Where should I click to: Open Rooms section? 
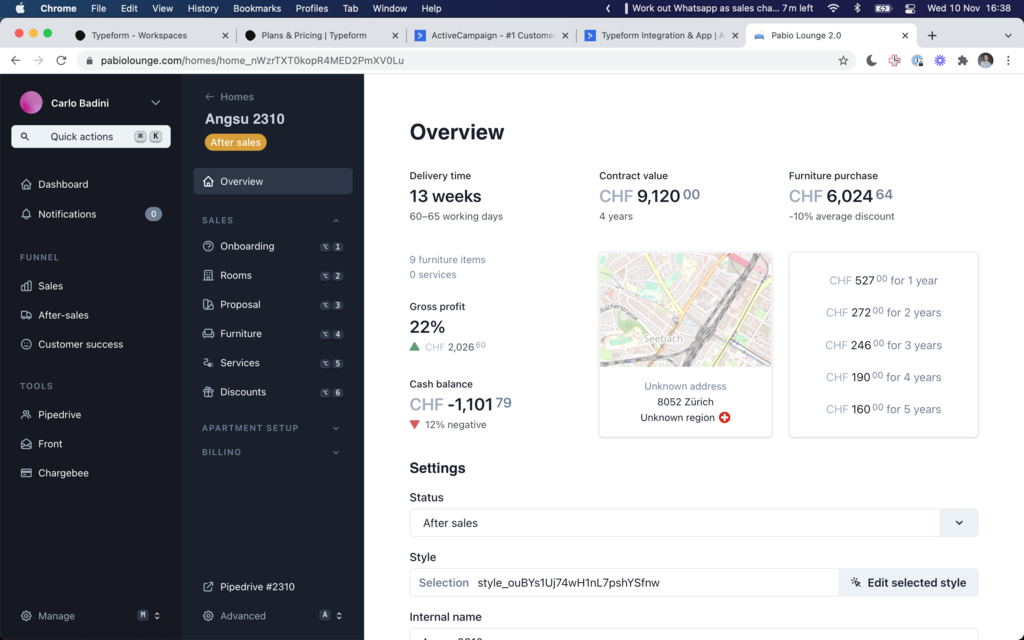click(x=272, y=276)
